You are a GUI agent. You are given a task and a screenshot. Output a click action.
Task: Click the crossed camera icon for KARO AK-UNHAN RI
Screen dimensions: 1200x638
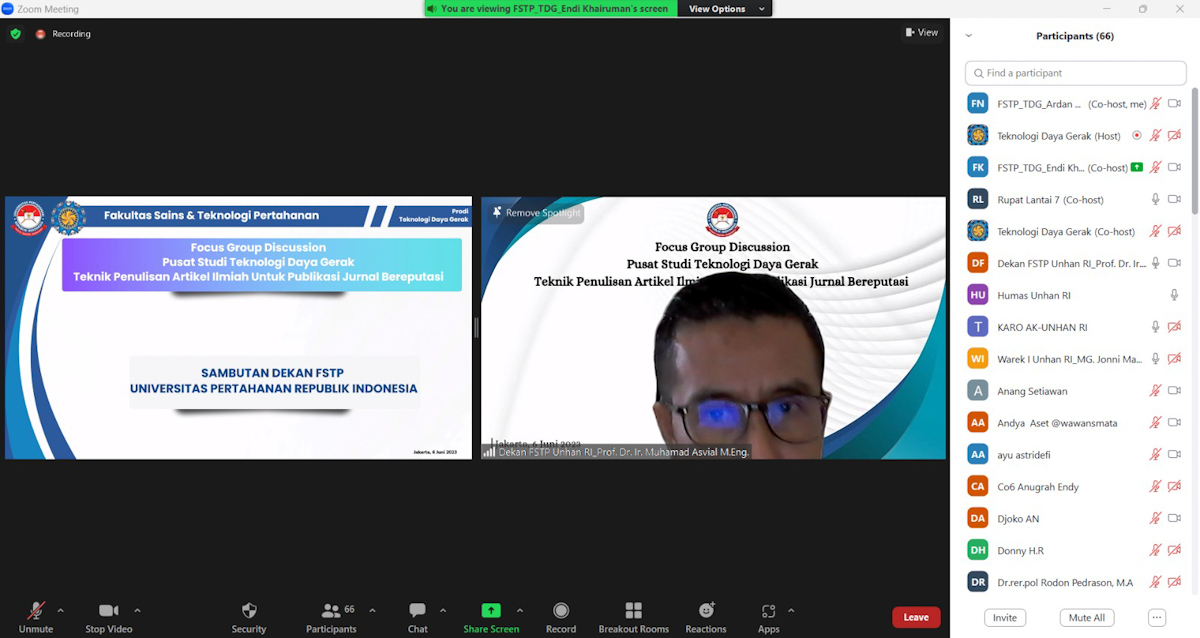tap(1174, 327)
